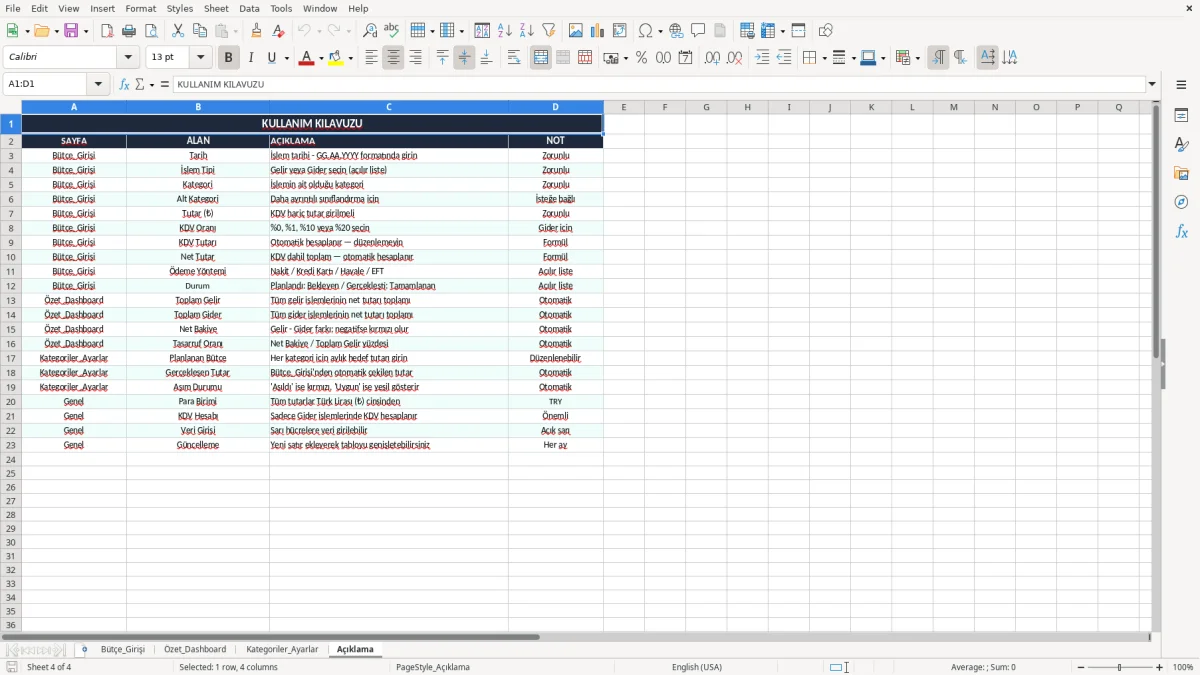Open the font name dropdown

(128, 58)
